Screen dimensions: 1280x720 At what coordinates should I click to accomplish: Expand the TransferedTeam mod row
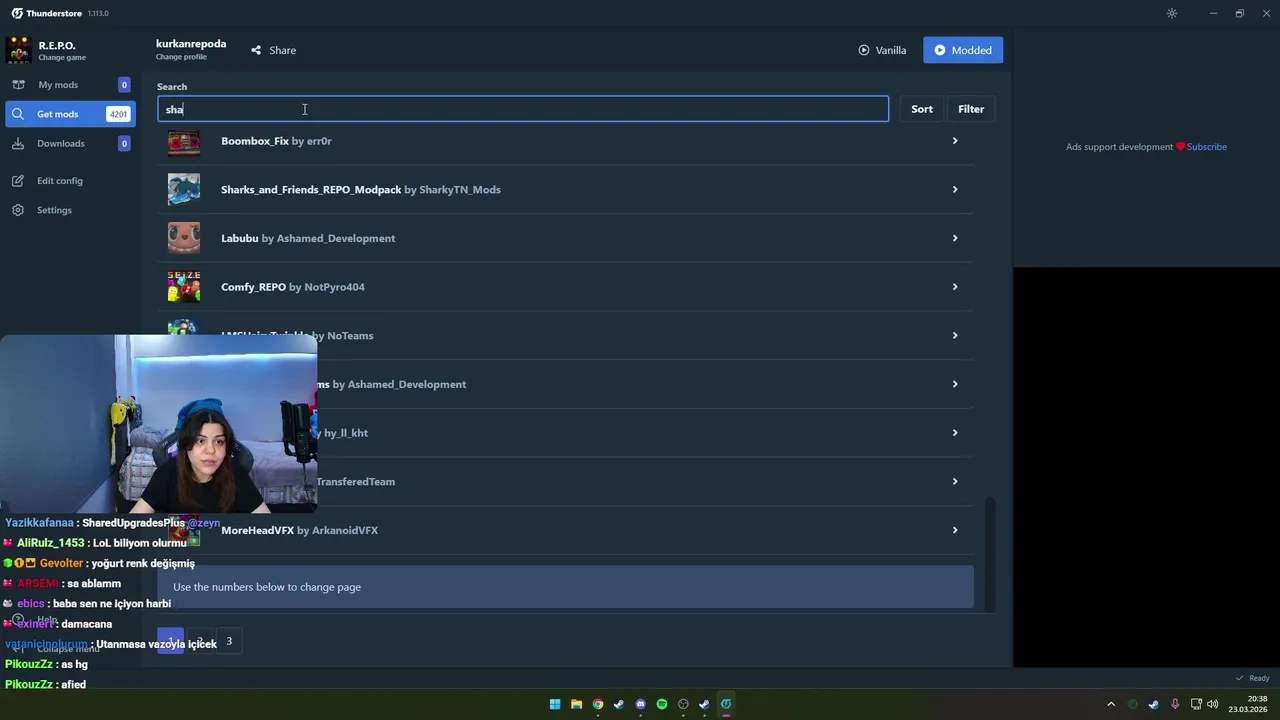pyautogui.click(x=955, y=481)
